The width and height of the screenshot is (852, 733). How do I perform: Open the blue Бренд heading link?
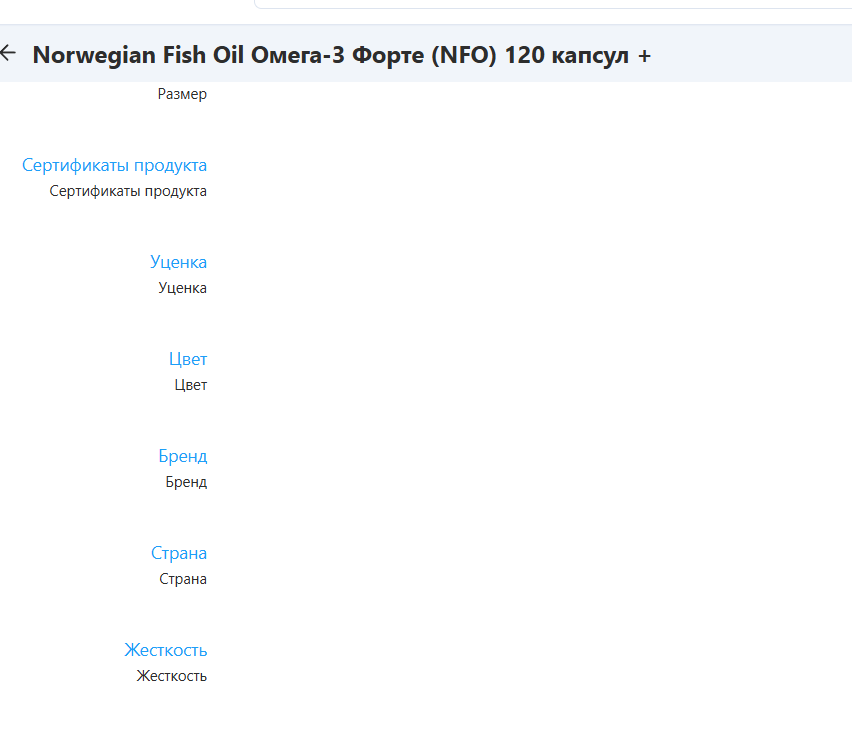pyautogui.click(x=182, y=456)
